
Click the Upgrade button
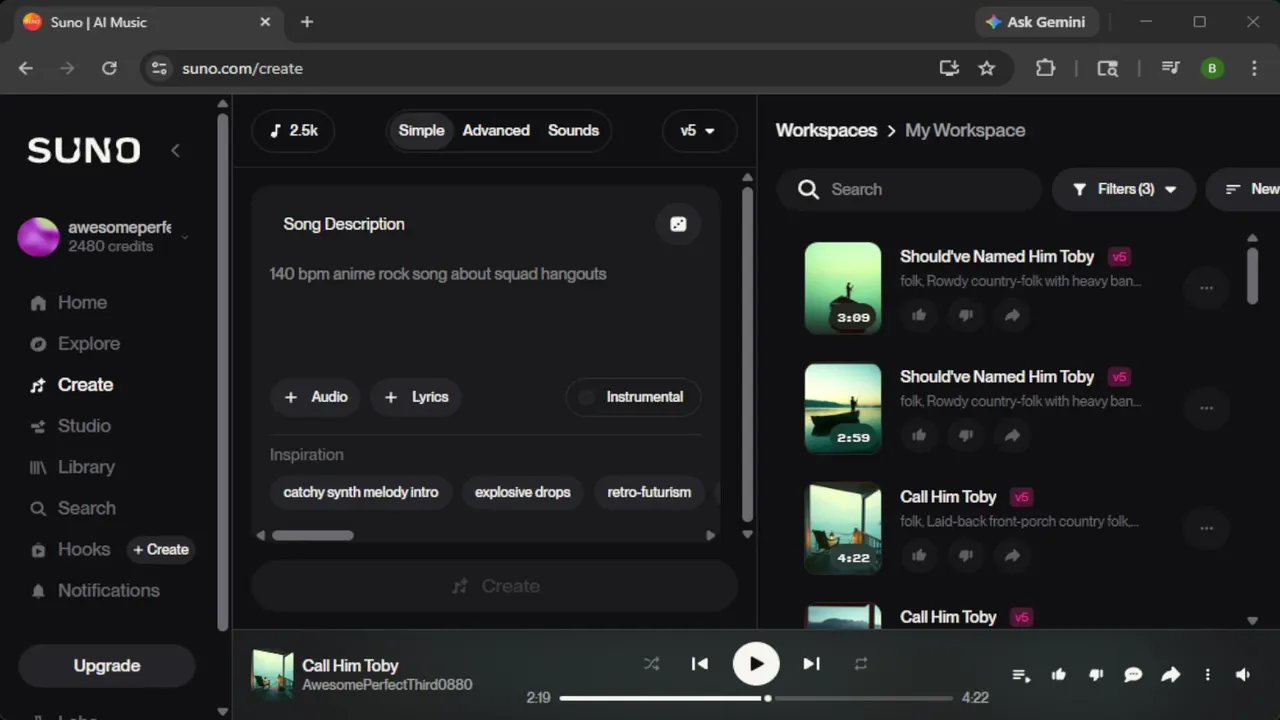tap(107, 666)
